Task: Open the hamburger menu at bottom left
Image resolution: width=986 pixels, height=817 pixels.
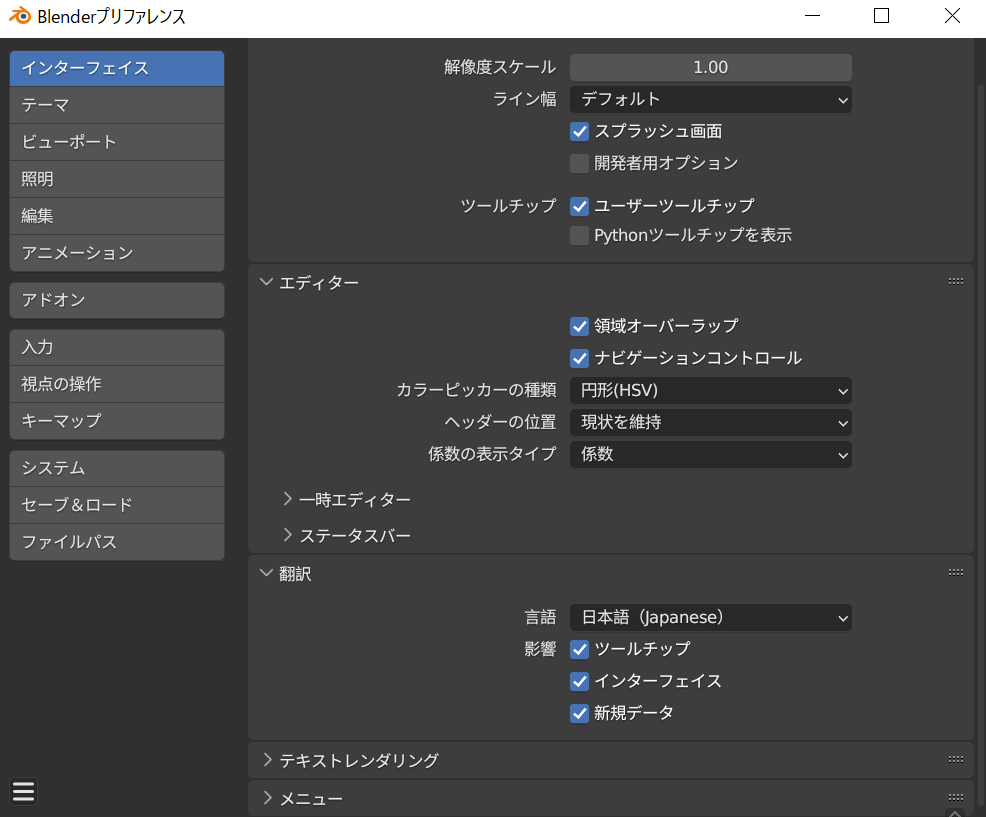Action: (x=24, y=792)
